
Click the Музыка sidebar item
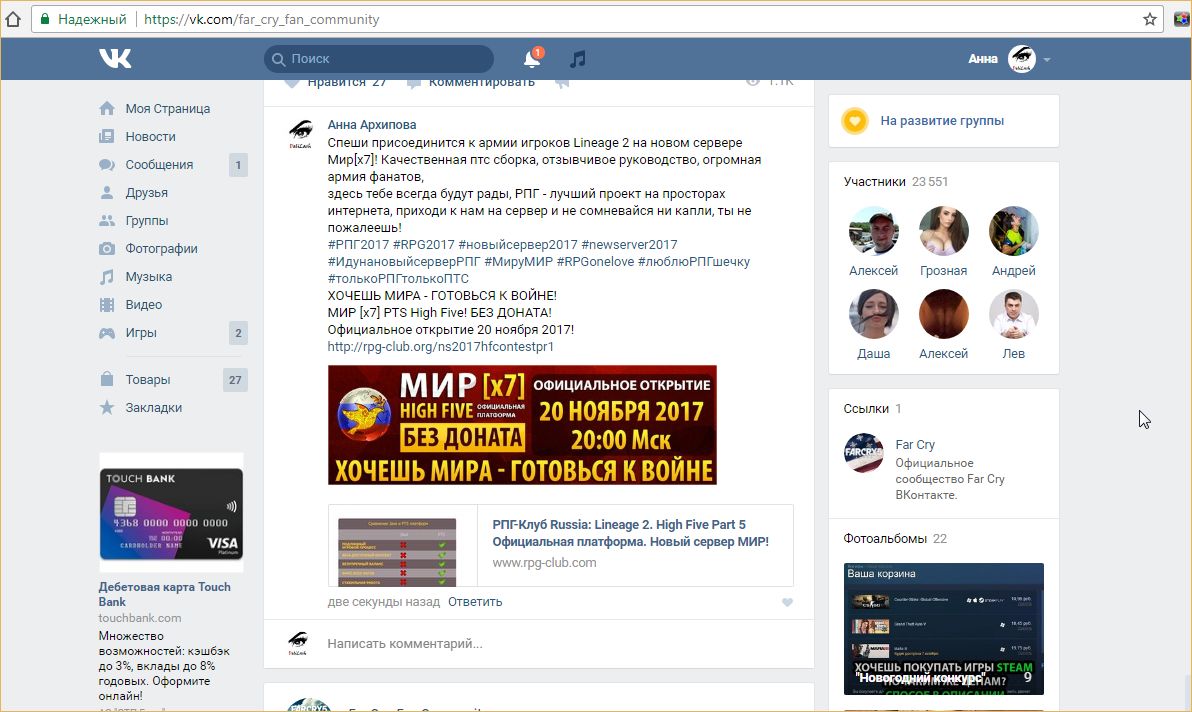point(149,277)
